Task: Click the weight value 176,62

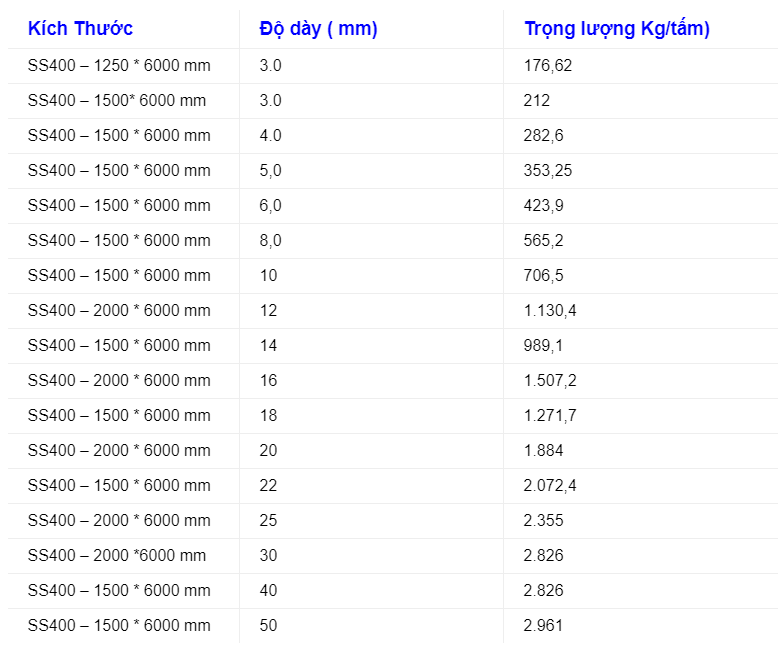Action: [548, 66]
